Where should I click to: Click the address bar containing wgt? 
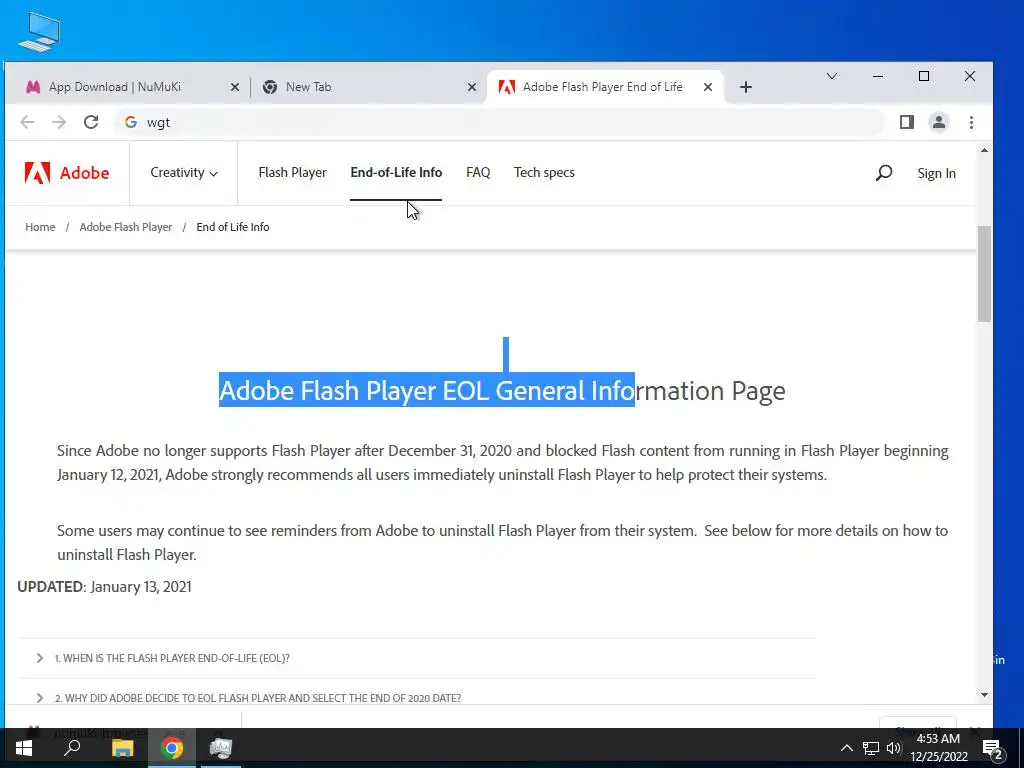500,122
